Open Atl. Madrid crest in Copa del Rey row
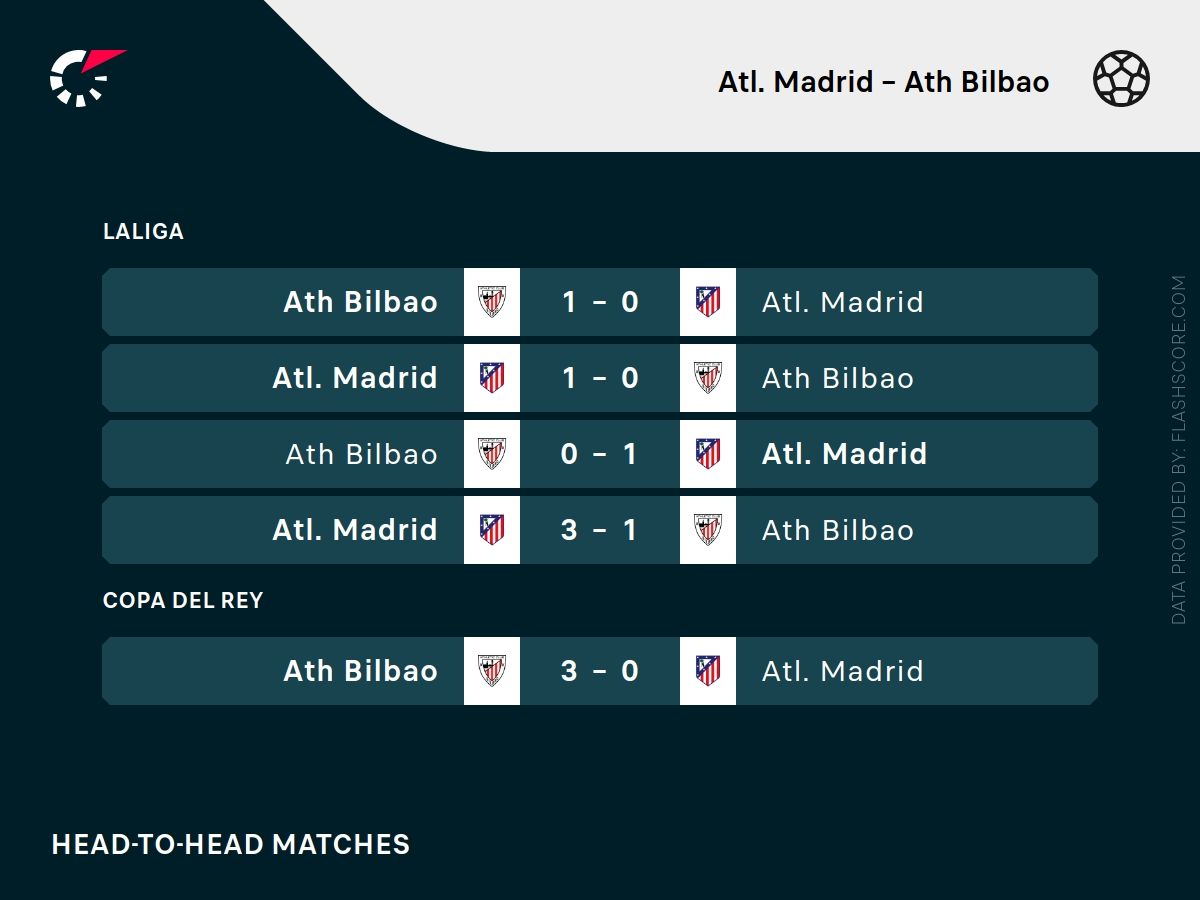Viewport: 1200px width, 900px height. (x=708, y=671)
